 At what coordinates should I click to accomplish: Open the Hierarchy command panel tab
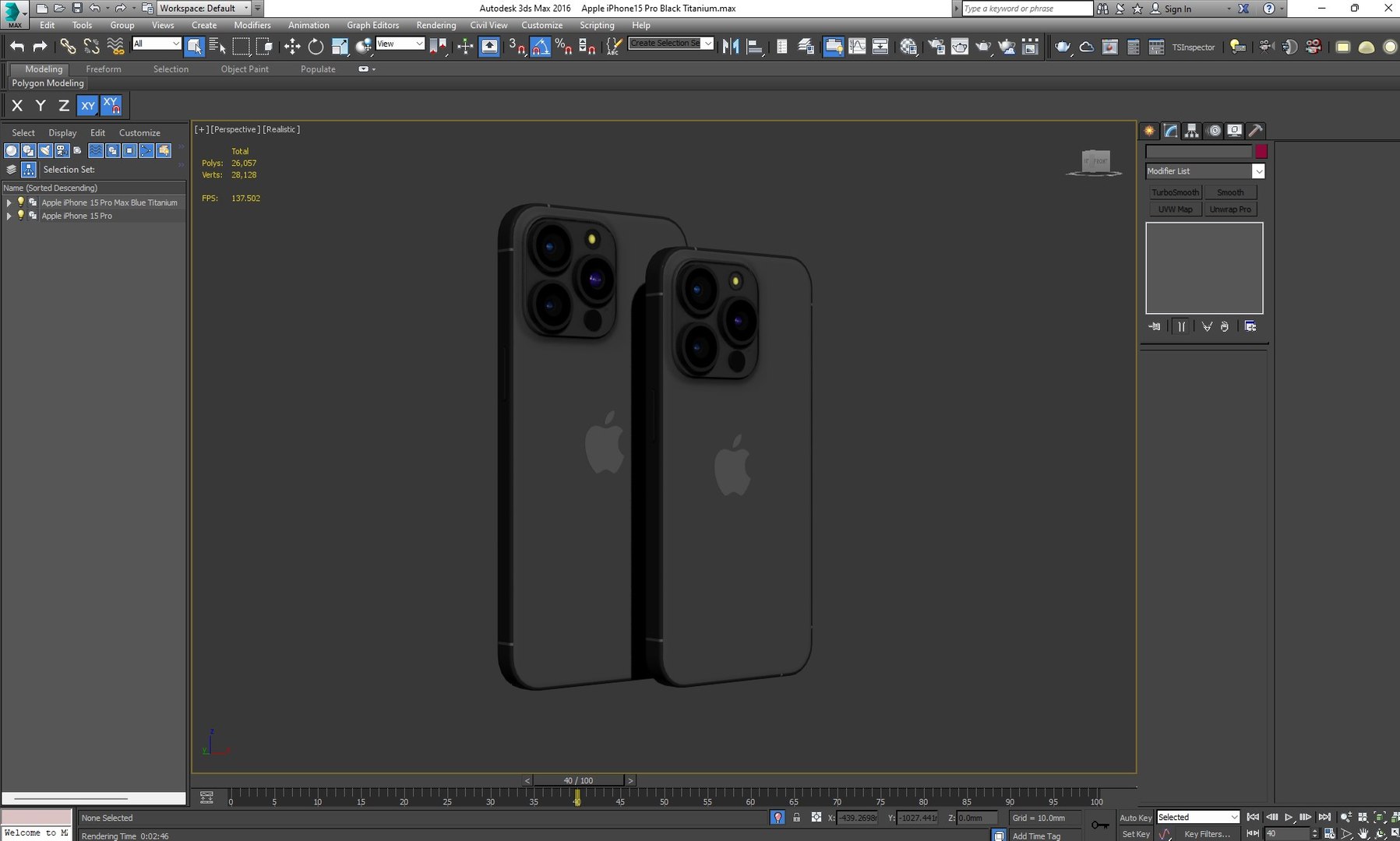tap(1191, 131)
